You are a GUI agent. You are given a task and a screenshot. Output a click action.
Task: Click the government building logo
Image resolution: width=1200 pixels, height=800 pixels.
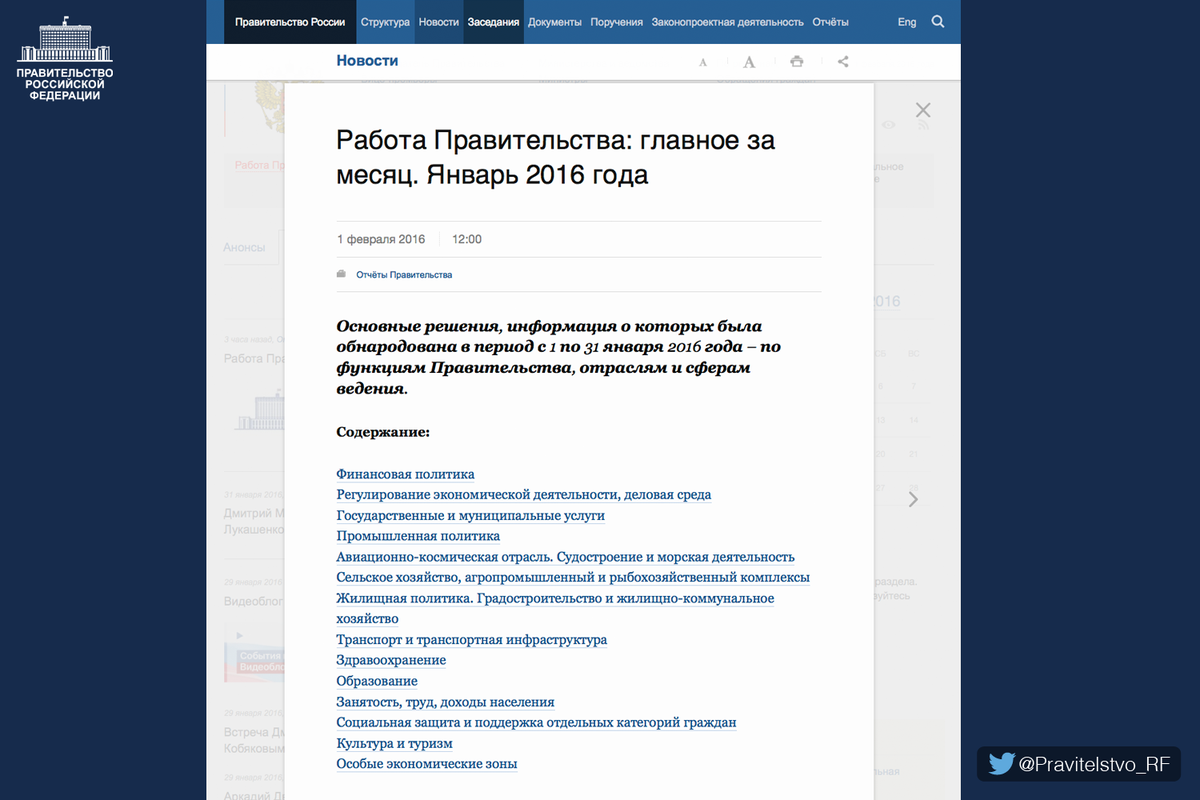[x=65, y=57]
